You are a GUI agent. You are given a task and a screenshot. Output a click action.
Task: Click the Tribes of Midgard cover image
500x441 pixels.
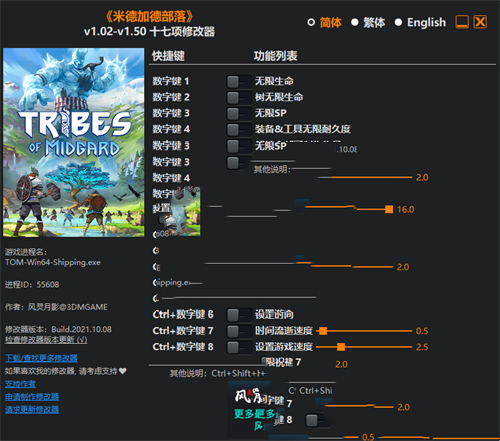click(74, 142)
